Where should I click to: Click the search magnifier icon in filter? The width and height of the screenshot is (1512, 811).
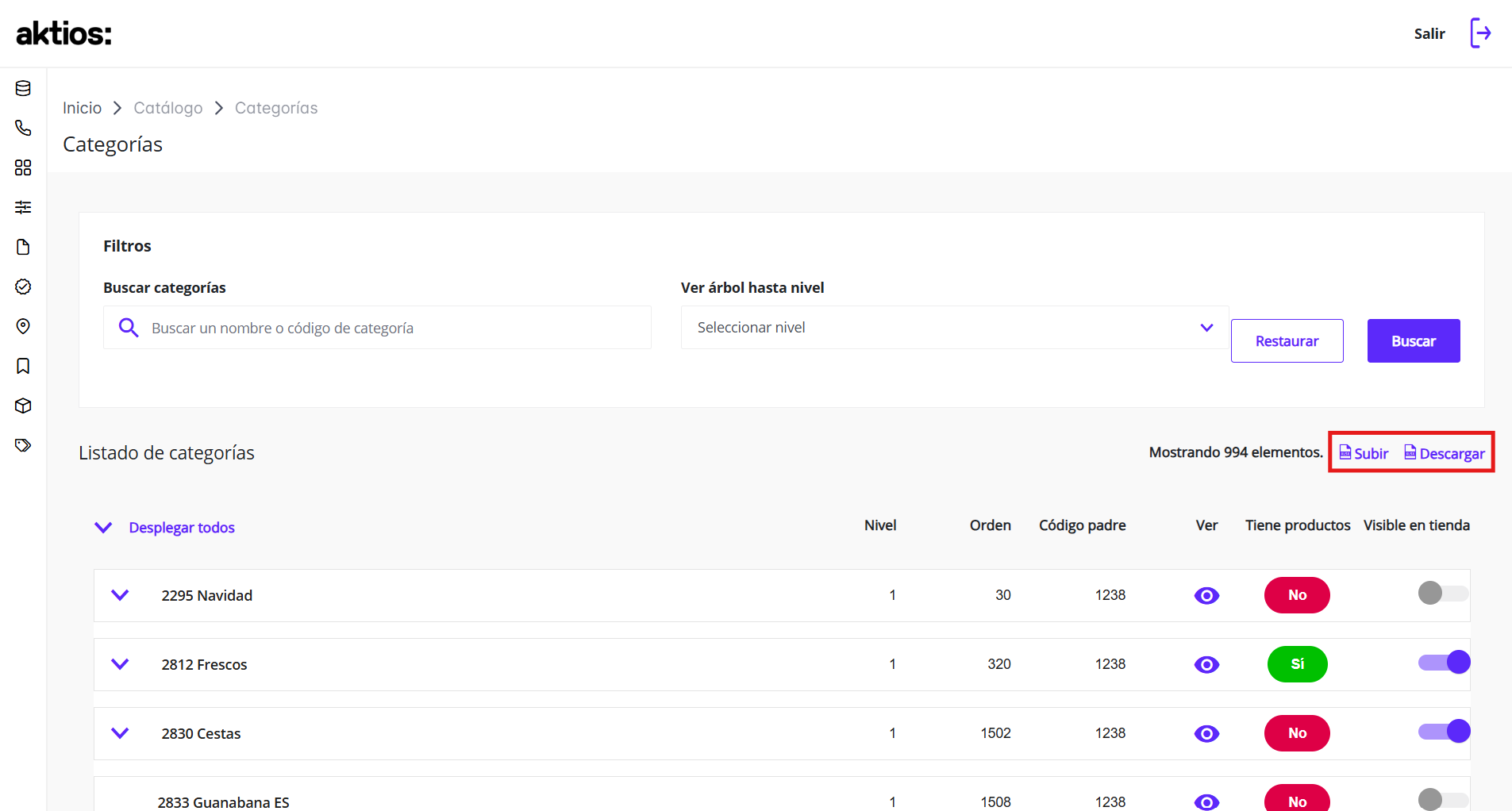129,328
